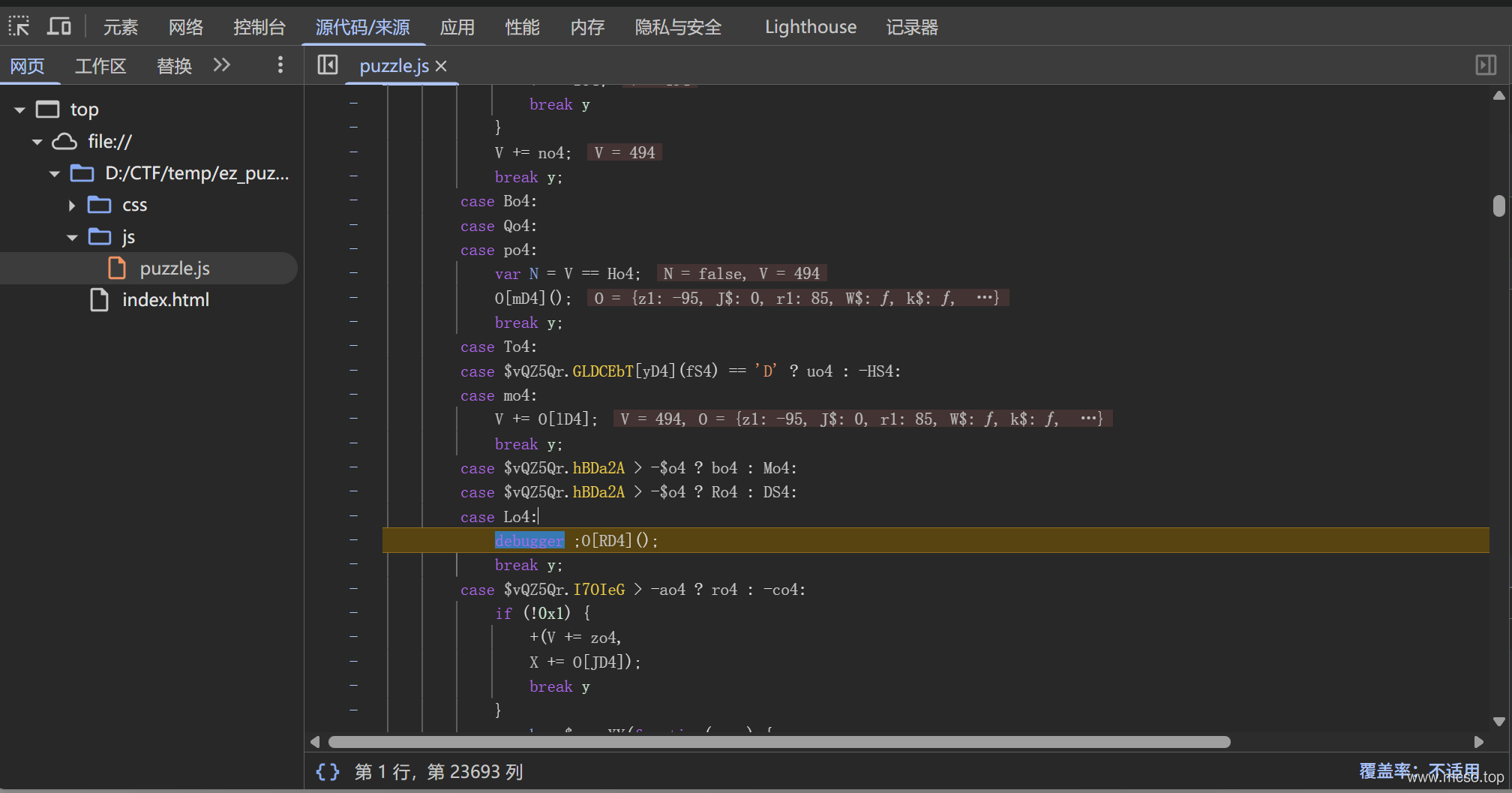Toggle device toolbar emulation icon

coord(59,27)
